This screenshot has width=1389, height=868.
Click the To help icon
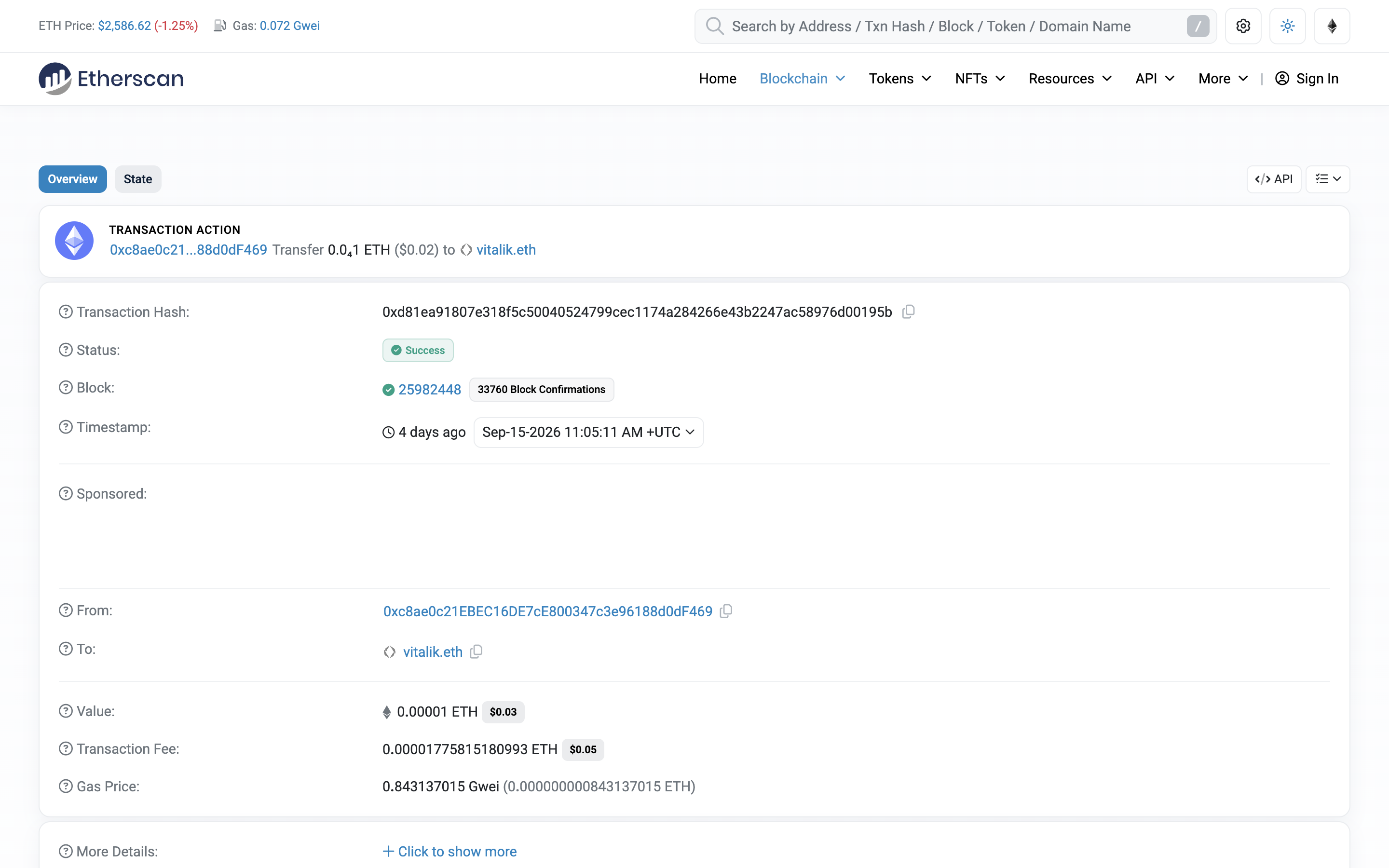66,649
